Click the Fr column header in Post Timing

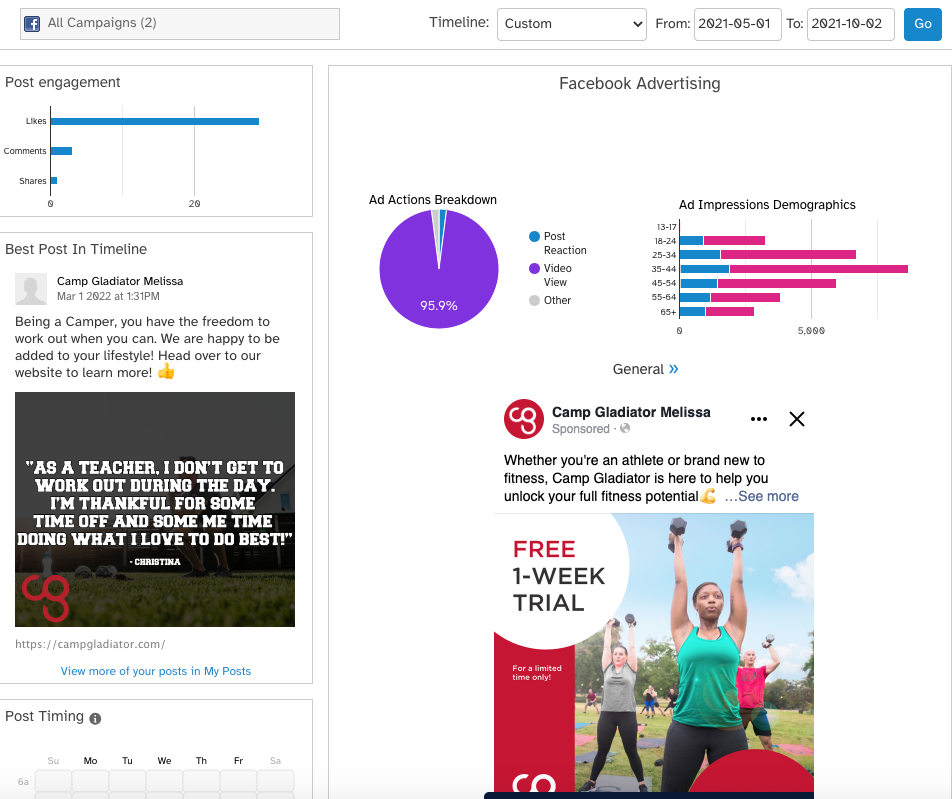(x=239, y=761)
